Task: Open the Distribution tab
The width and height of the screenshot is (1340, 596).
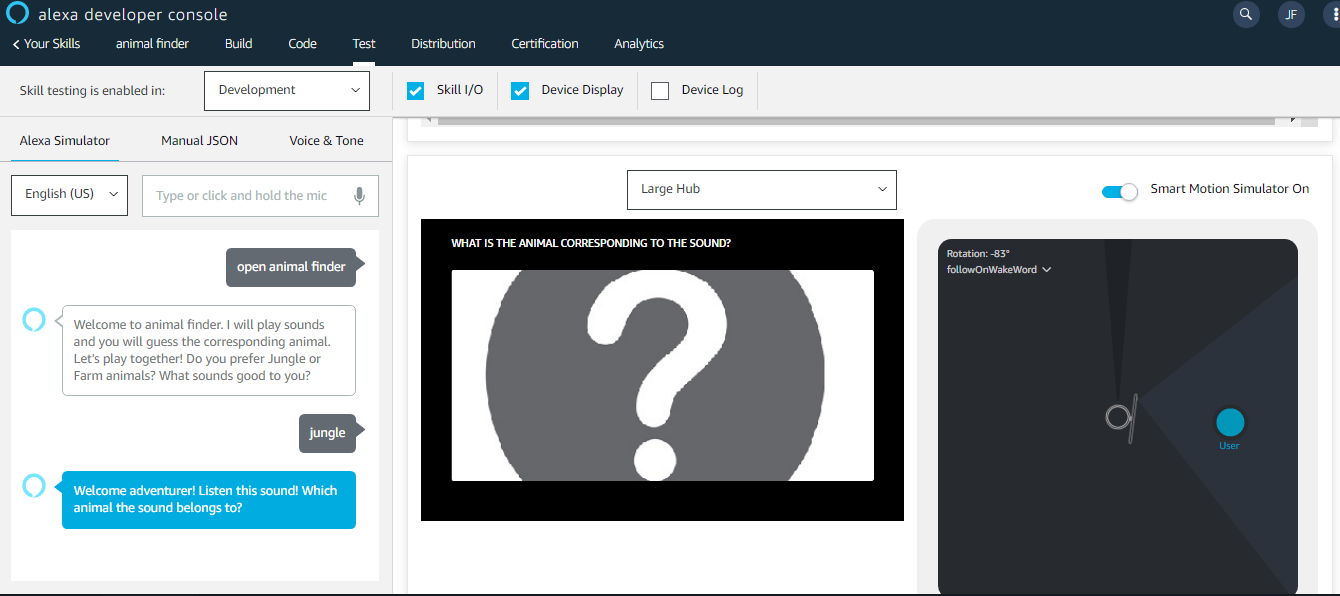Action: tap(443, 44)
